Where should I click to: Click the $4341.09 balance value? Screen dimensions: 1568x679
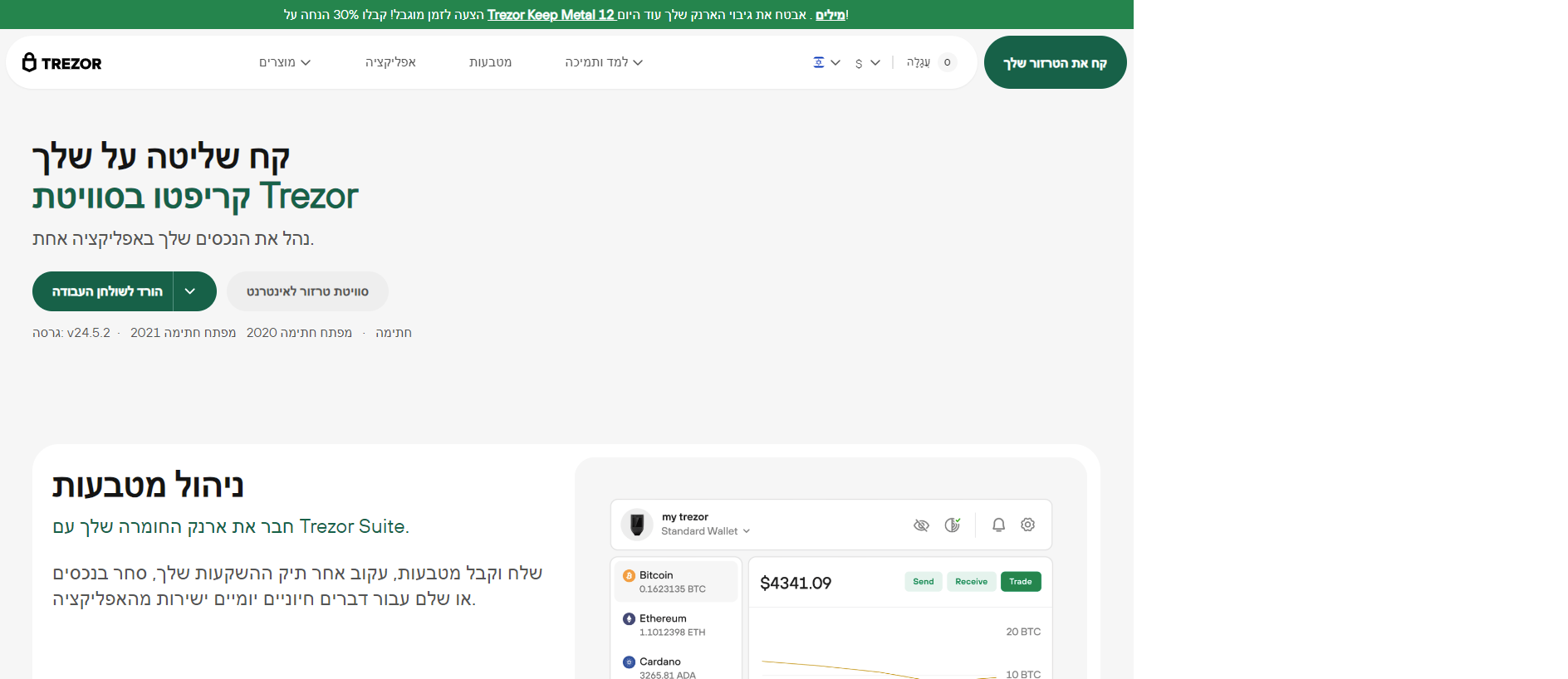pyautogui.click(x=796, y=583)
